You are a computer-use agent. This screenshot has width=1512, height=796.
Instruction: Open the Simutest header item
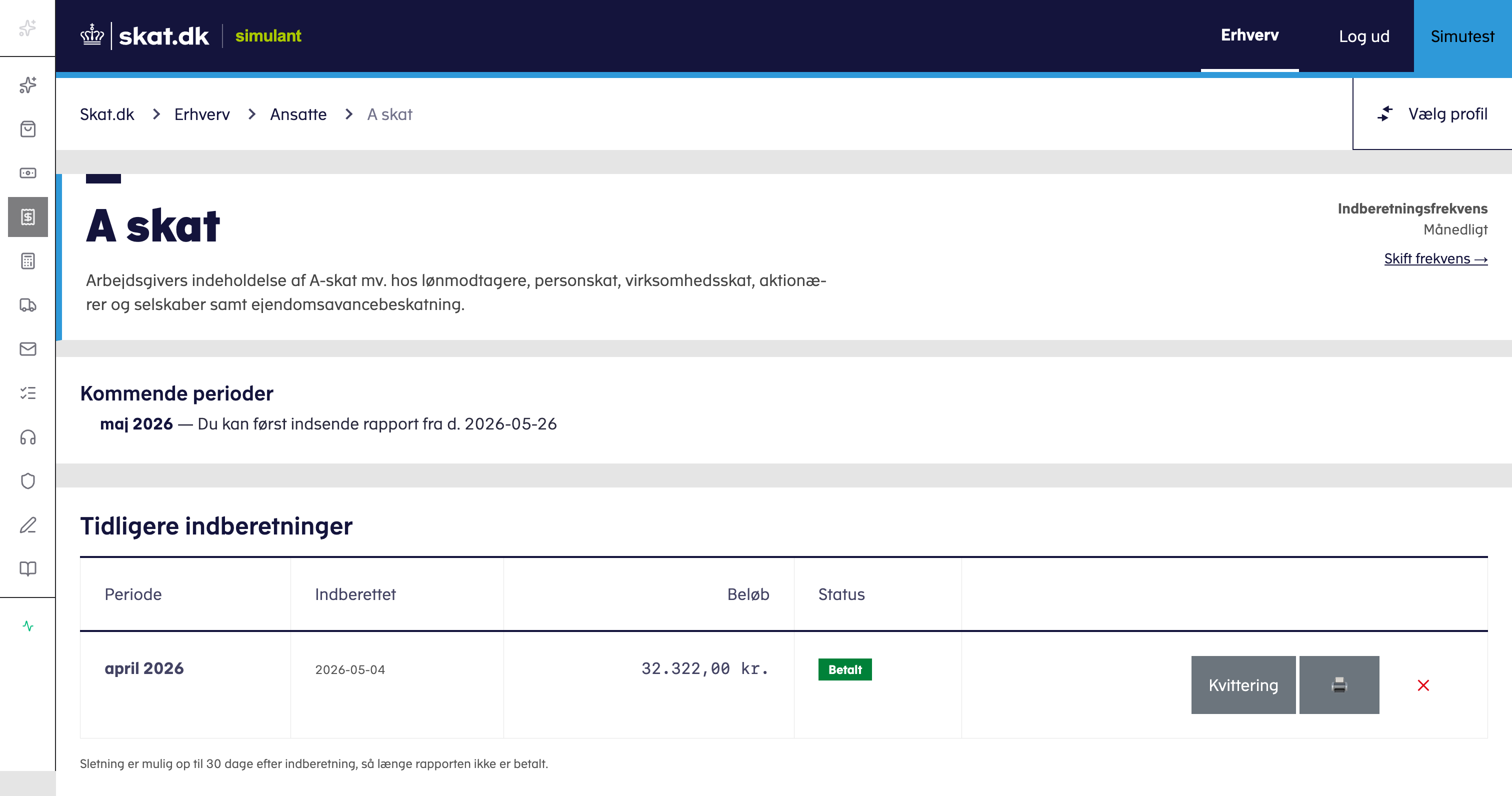(x=1462, y=36)
